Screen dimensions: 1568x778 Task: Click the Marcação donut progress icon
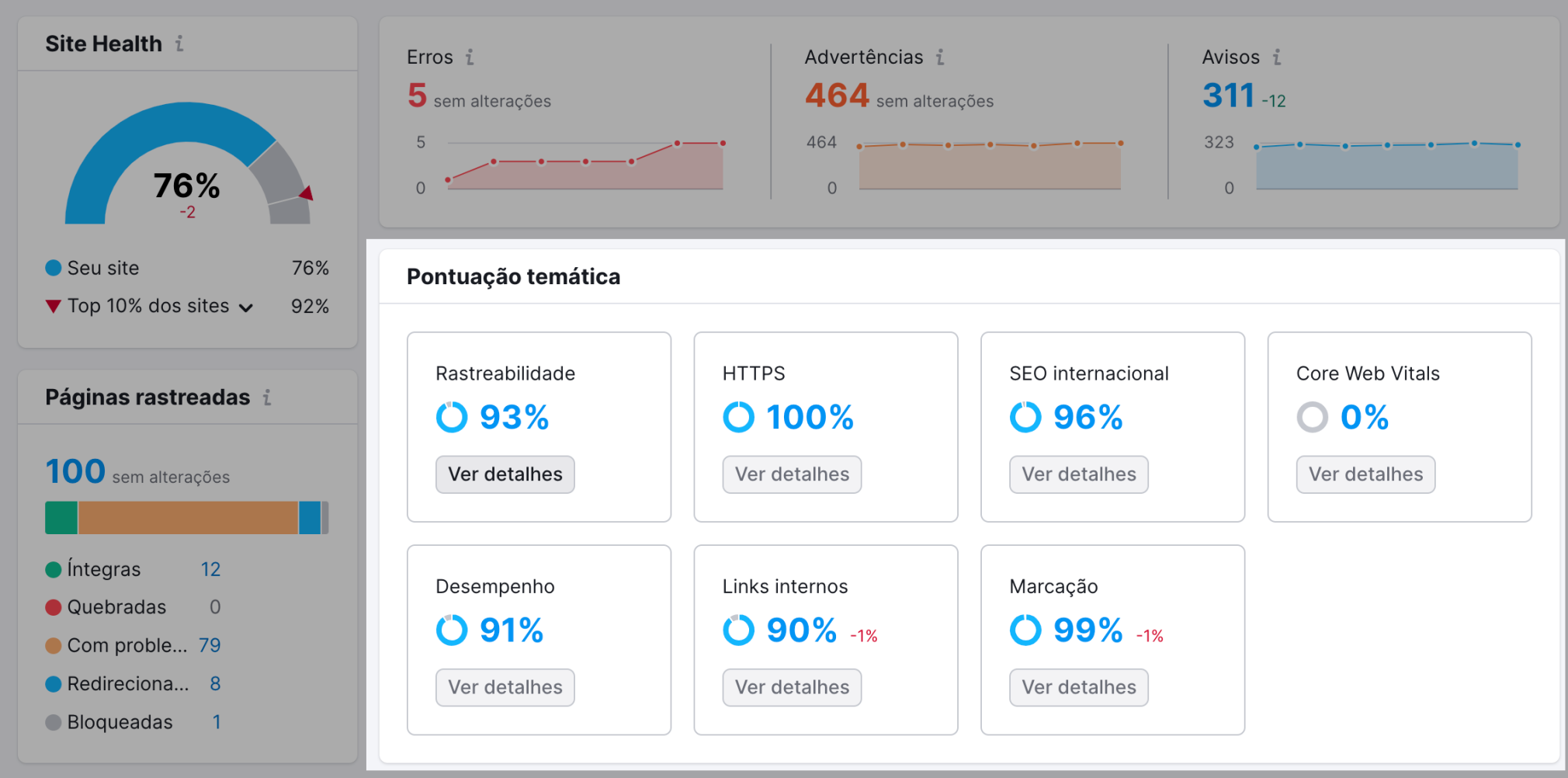1025,630
